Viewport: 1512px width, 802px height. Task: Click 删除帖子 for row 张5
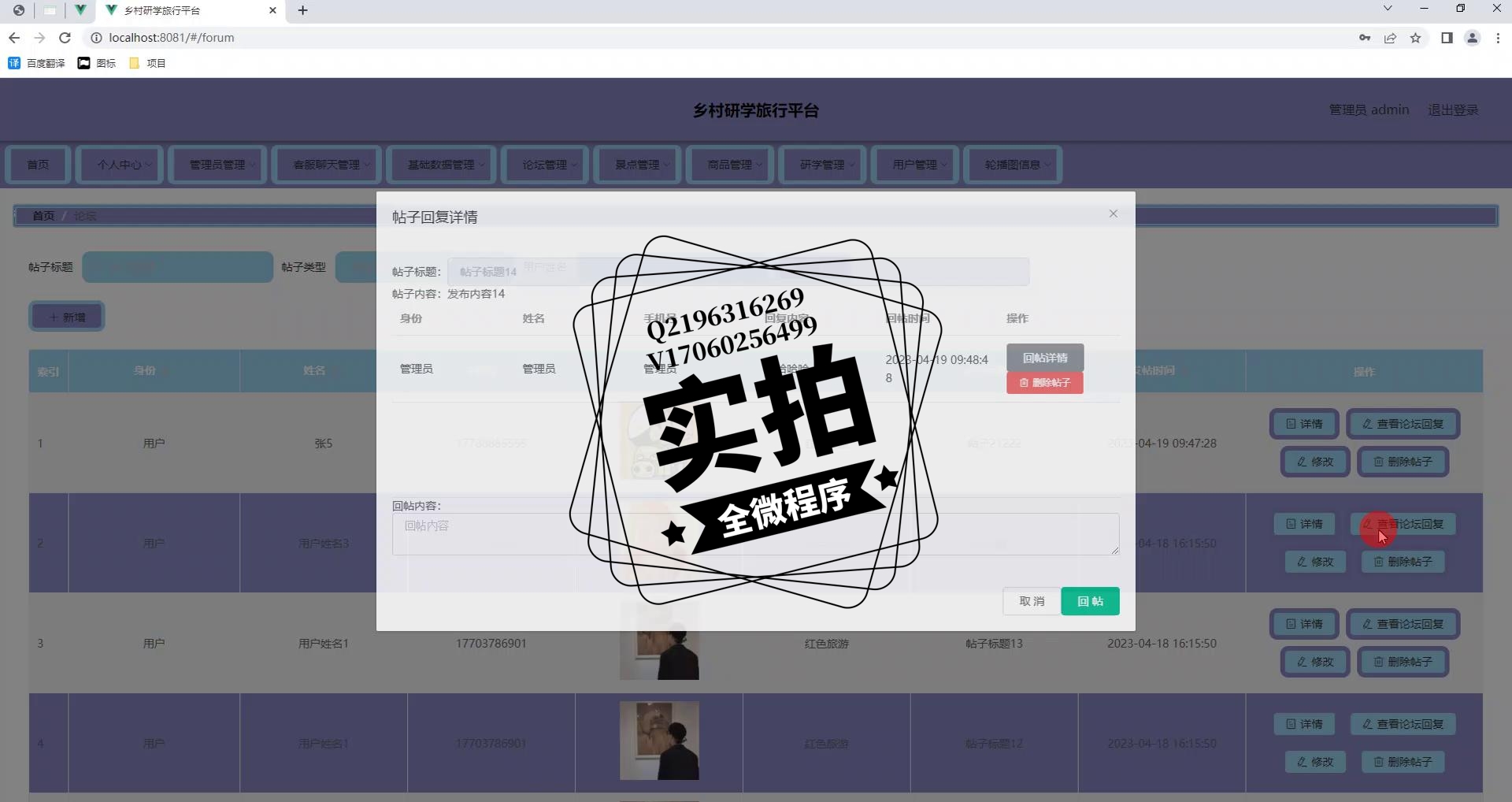click(1403, 462)
